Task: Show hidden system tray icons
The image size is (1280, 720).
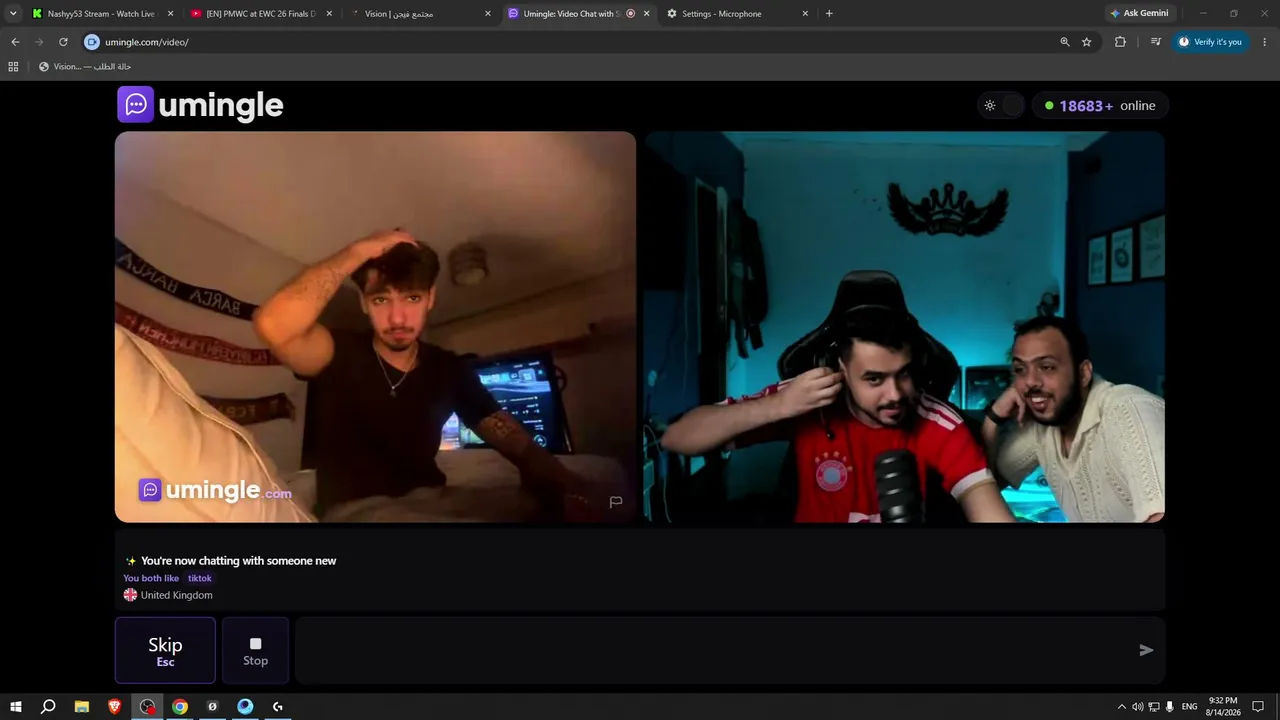Action: tap(1121, 707)
